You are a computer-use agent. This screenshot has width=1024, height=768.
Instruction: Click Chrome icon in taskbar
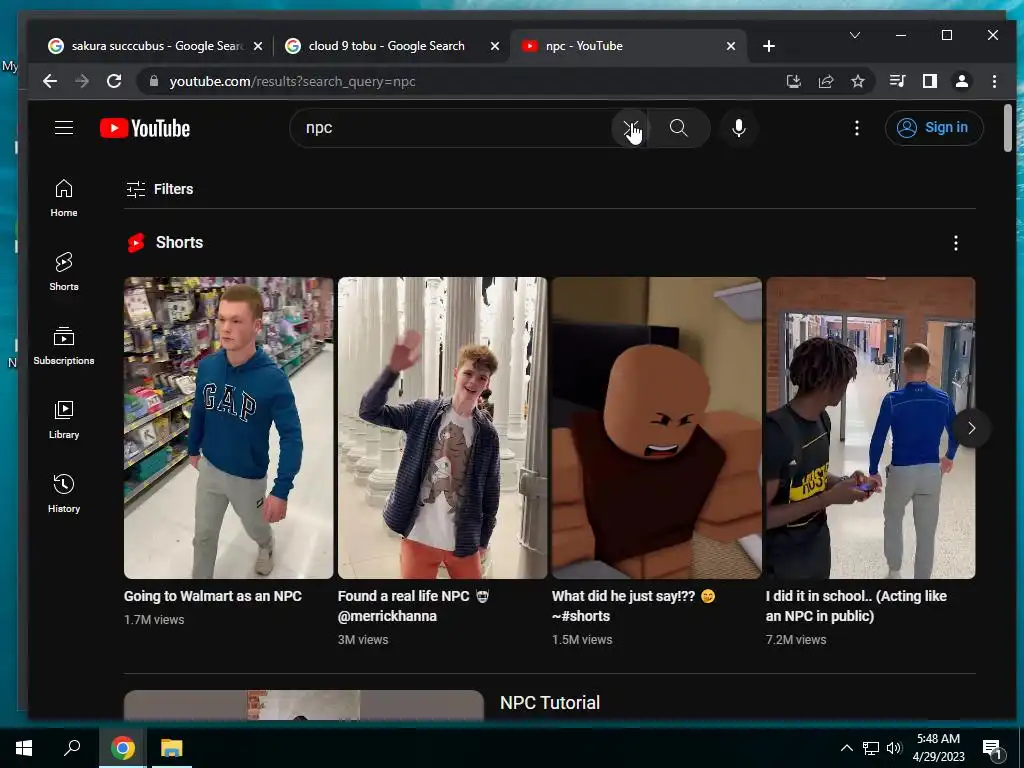pos(123,748)
